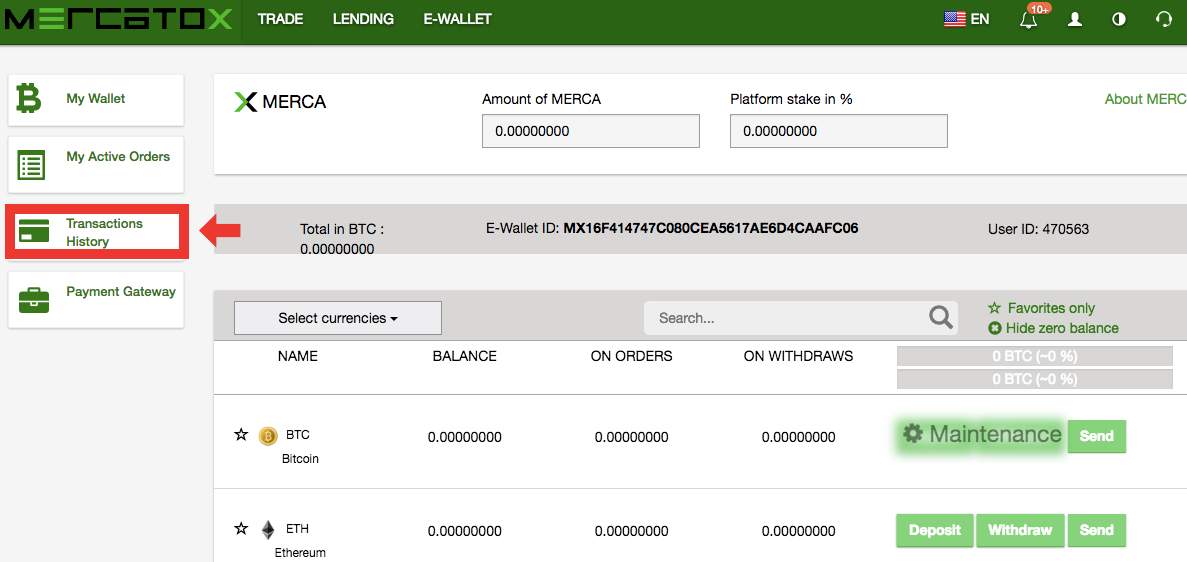
Task: Toggle the dark/light contrast theme icon
Action: tap(1119, 20)
